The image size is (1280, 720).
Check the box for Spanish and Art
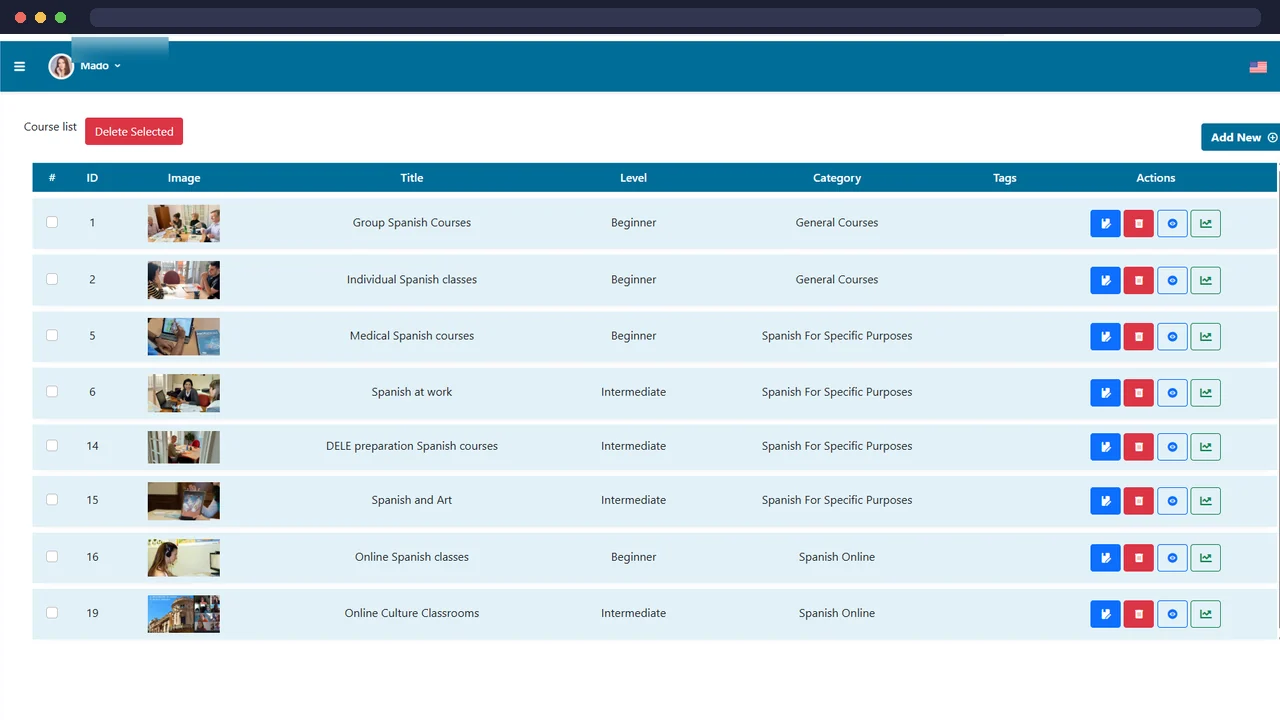point(52,499)
